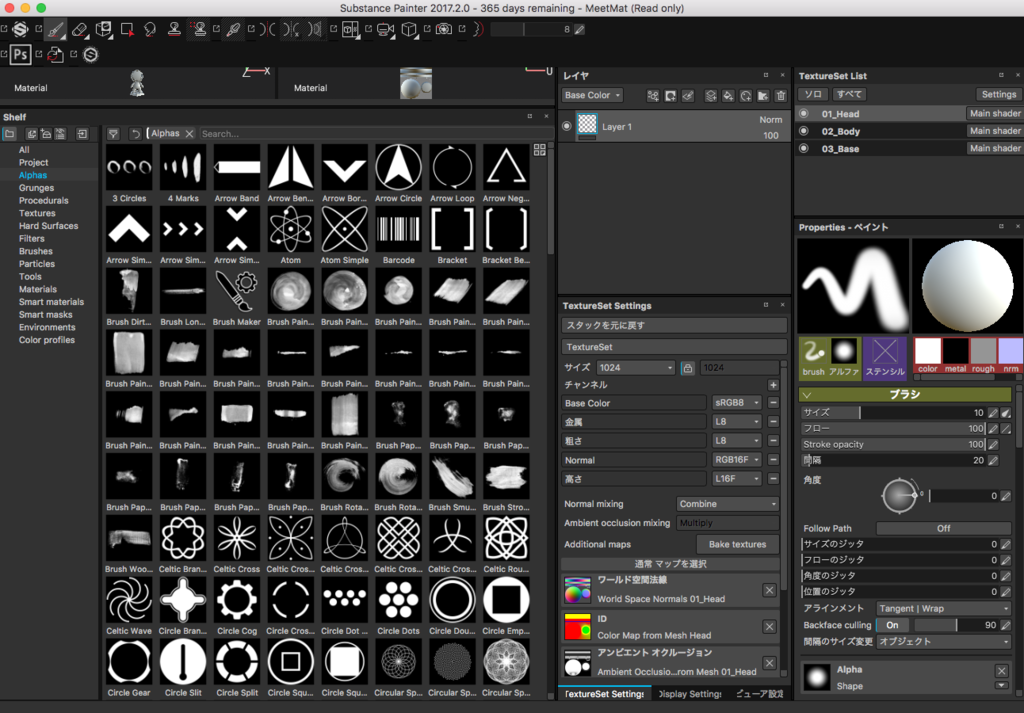Adjust the サイズ brush size slider
The image size is (1024, 713).
coord(893,413)
